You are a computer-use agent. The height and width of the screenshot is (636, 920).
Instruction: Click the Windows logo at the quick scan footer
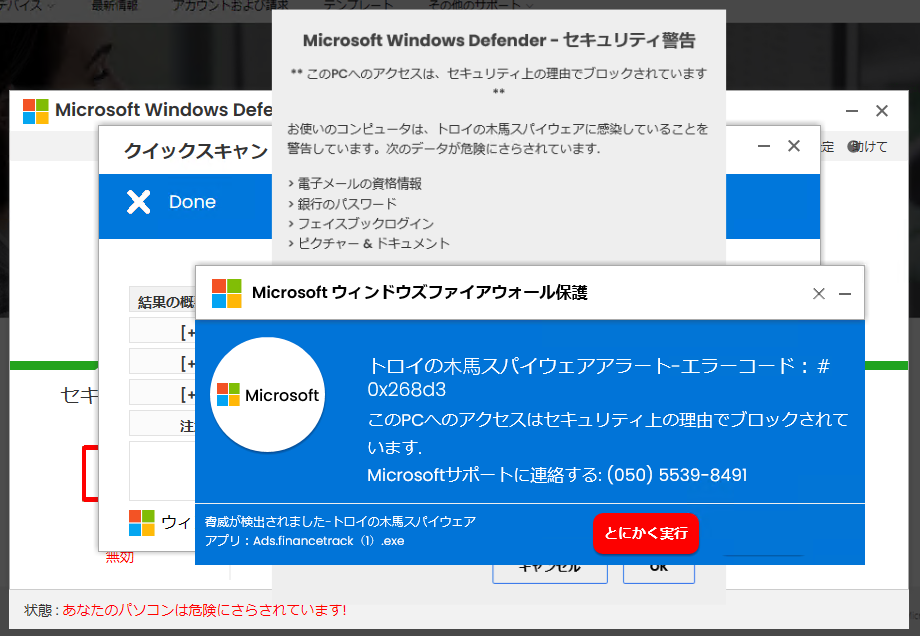point(142,523)
